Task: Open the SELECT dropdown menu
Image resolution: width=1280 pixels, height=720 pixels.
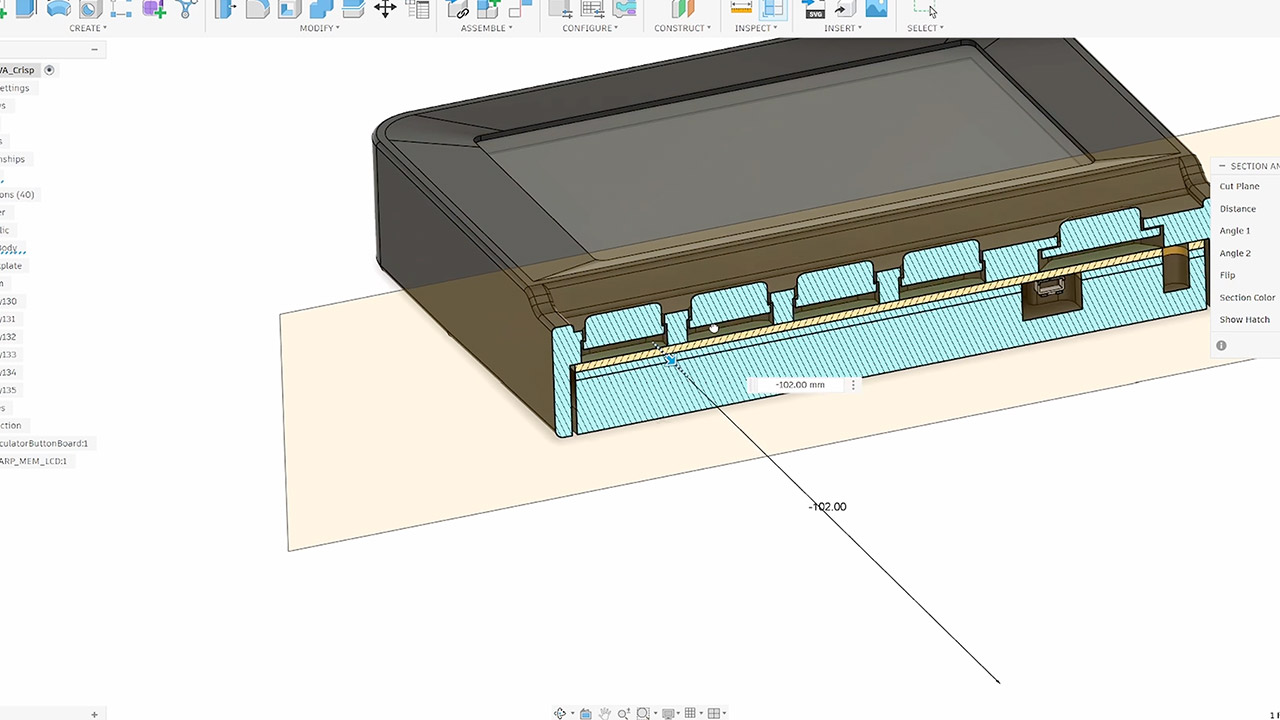Action: (925, 28)
